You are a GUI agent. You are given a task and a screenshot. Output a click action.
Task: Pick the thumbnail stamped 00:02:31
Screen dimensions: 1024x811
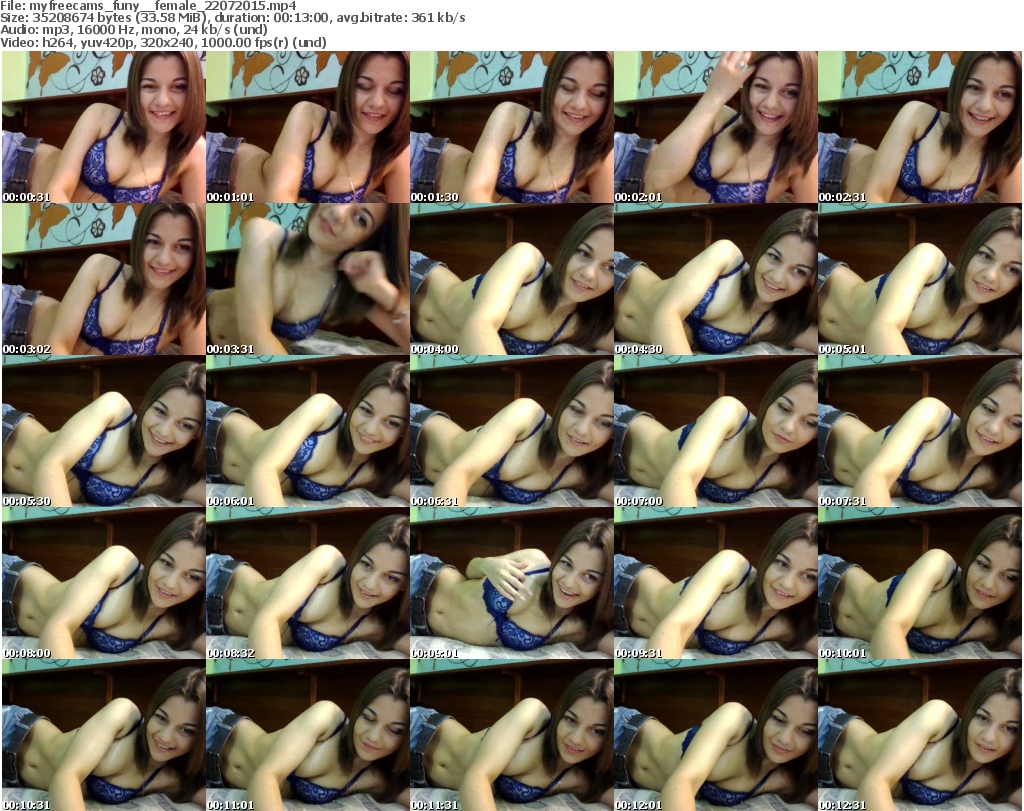pos(920,127)
